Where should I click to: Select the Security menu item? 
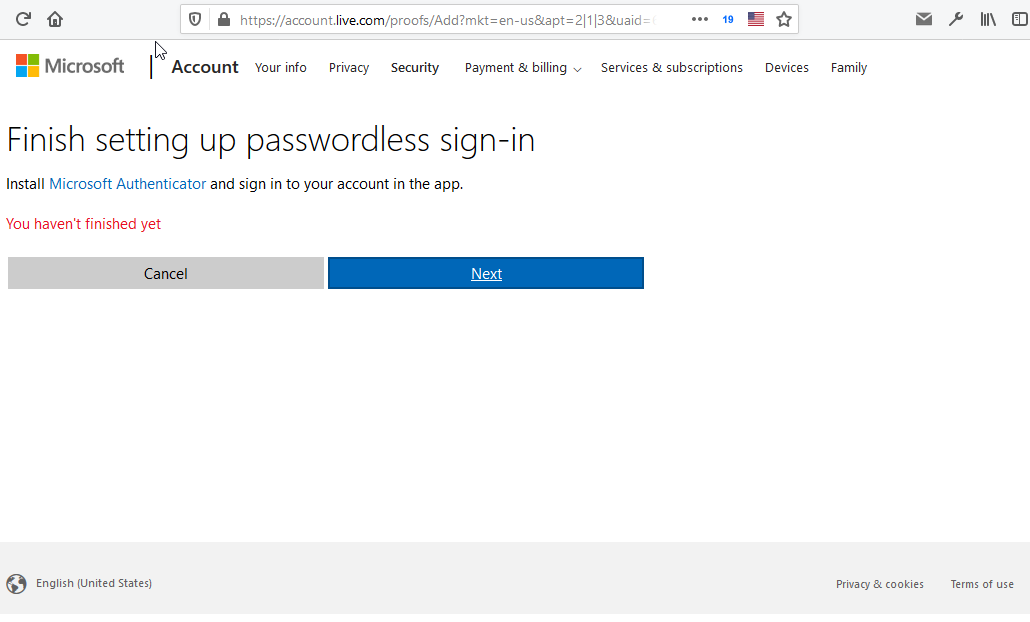point(414,67)
